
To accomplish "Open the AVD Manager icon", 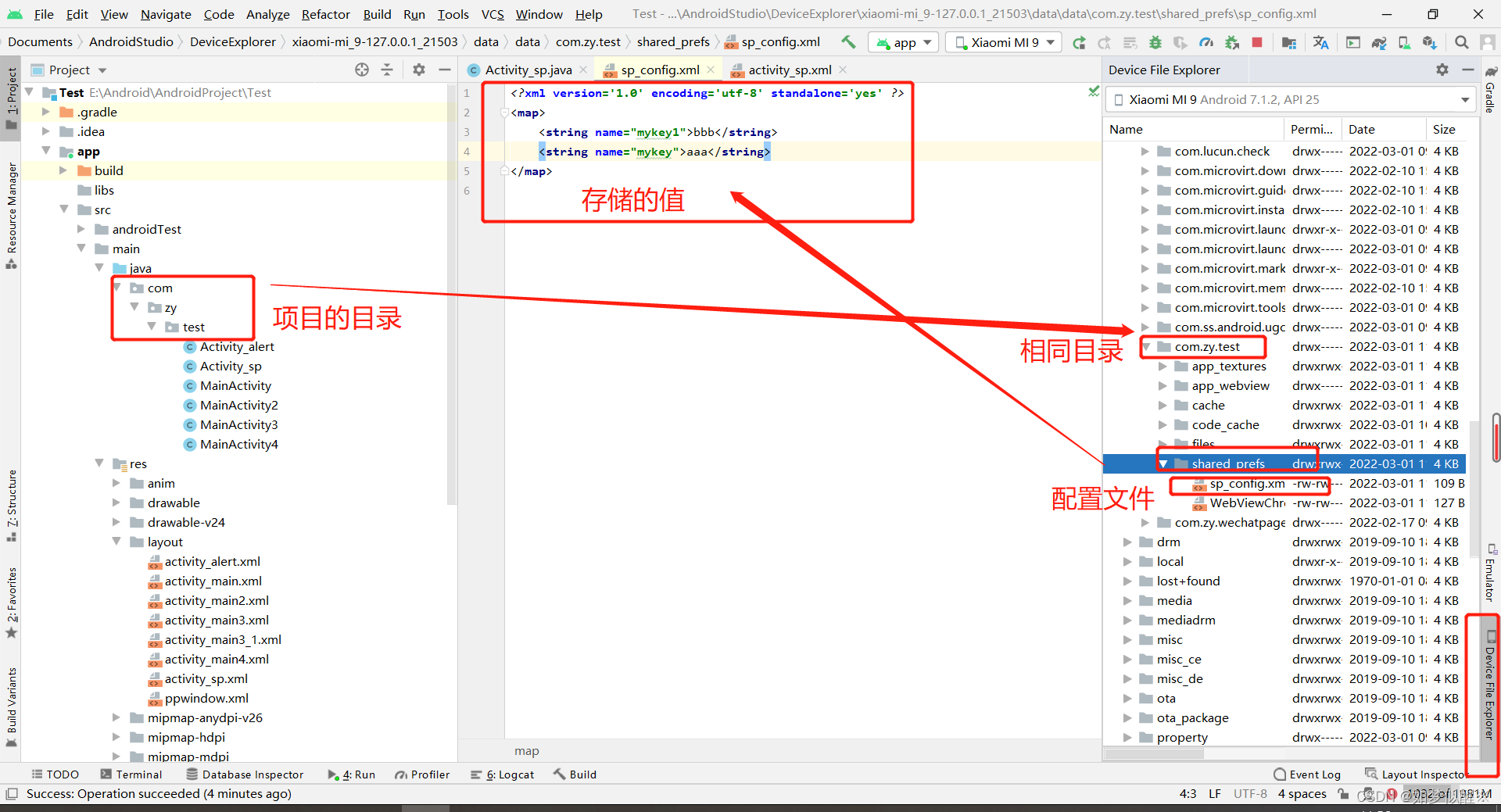I will [x=1404, y=42].
